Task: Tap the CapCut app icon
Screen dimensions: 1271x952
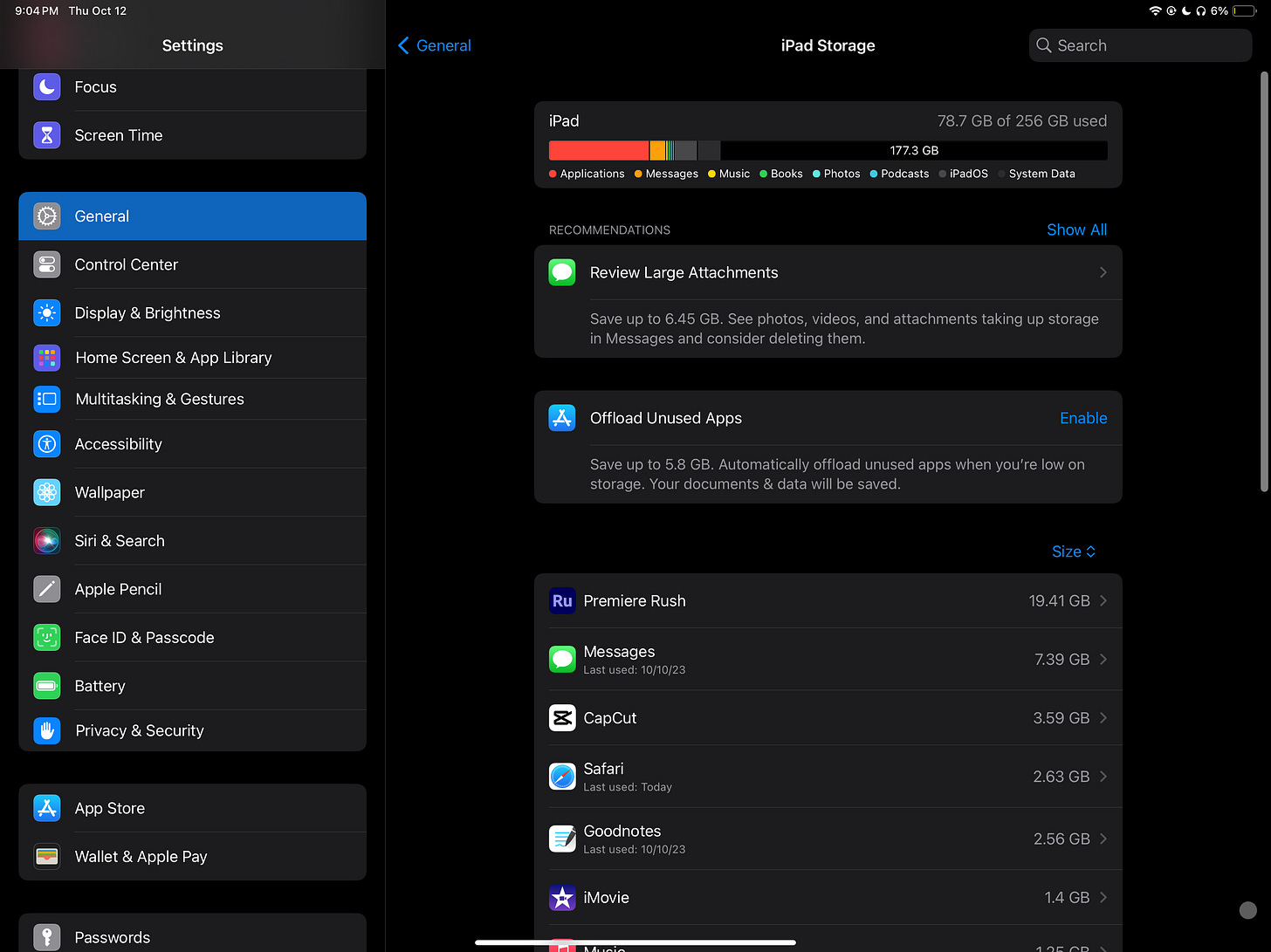Action: coord(562,718)
